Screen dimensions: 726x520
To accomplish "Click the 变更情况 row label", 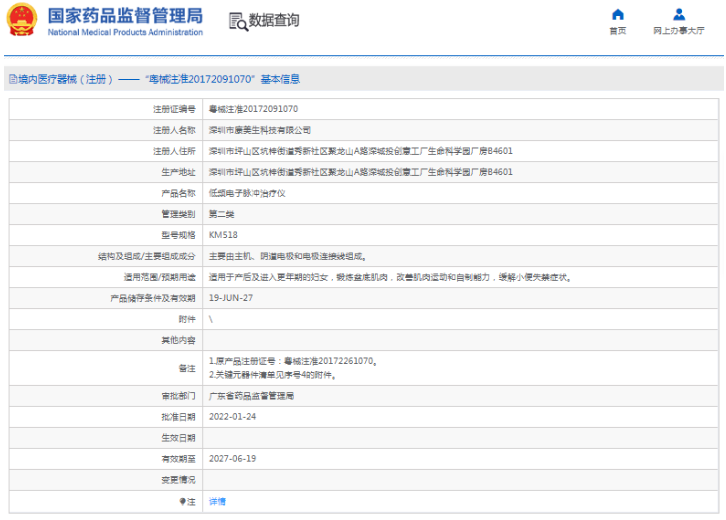I will (179, 480).
